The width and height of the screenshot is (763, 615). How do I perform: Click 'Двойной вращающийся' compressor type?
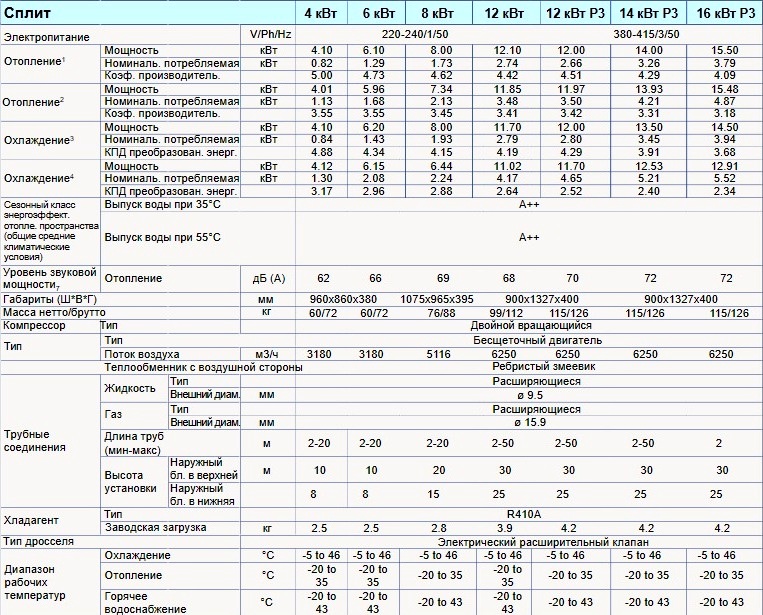coord(531,326)
